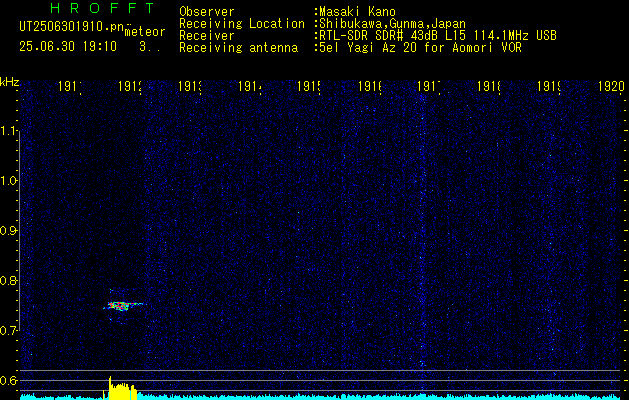This screenshot has width=629, height=400.
Task: Click time marker 1912
Action: click(130, 87)
